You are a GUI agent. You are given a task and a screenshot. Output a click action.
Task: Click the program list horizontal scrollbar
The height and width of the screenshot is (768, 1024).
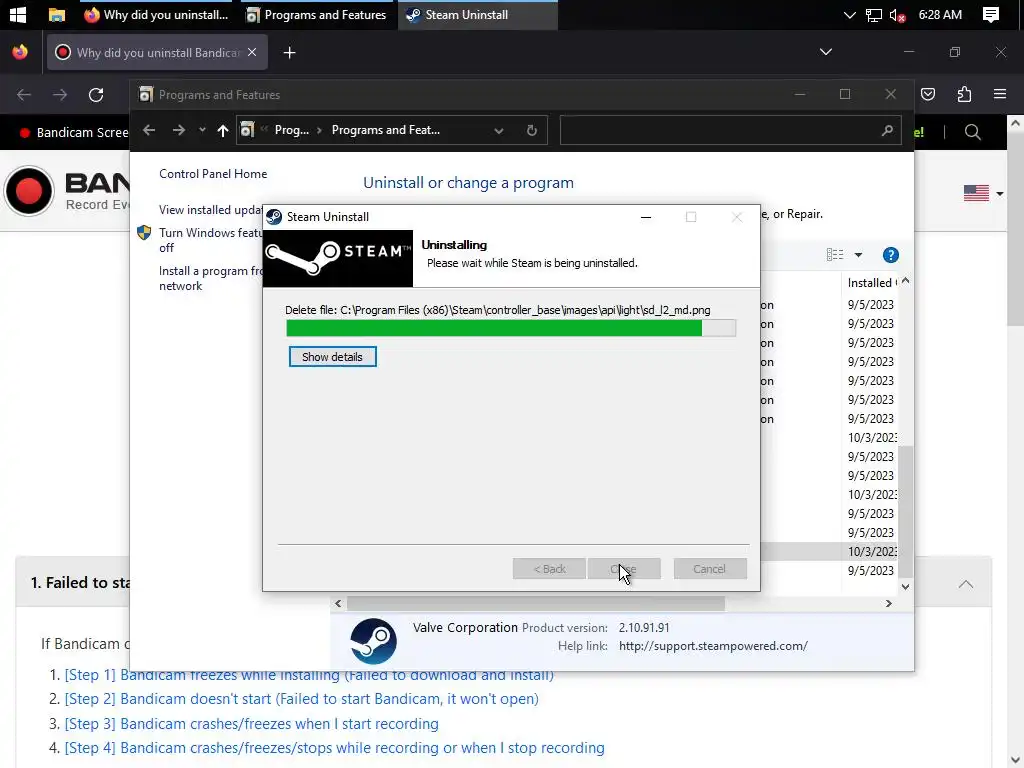[536, 603]
